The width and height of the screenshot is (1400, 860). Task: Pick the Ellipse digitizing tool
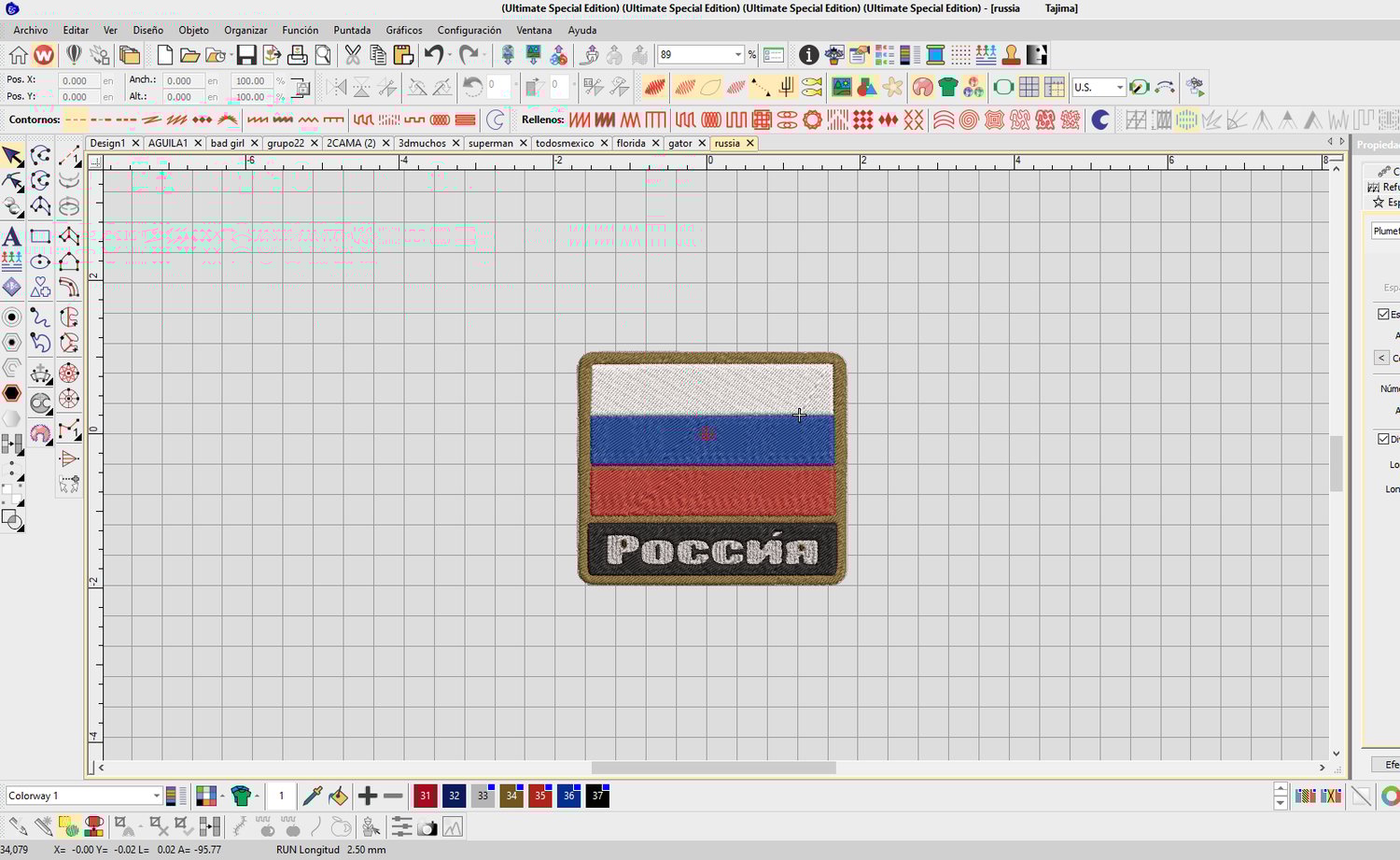40,262
